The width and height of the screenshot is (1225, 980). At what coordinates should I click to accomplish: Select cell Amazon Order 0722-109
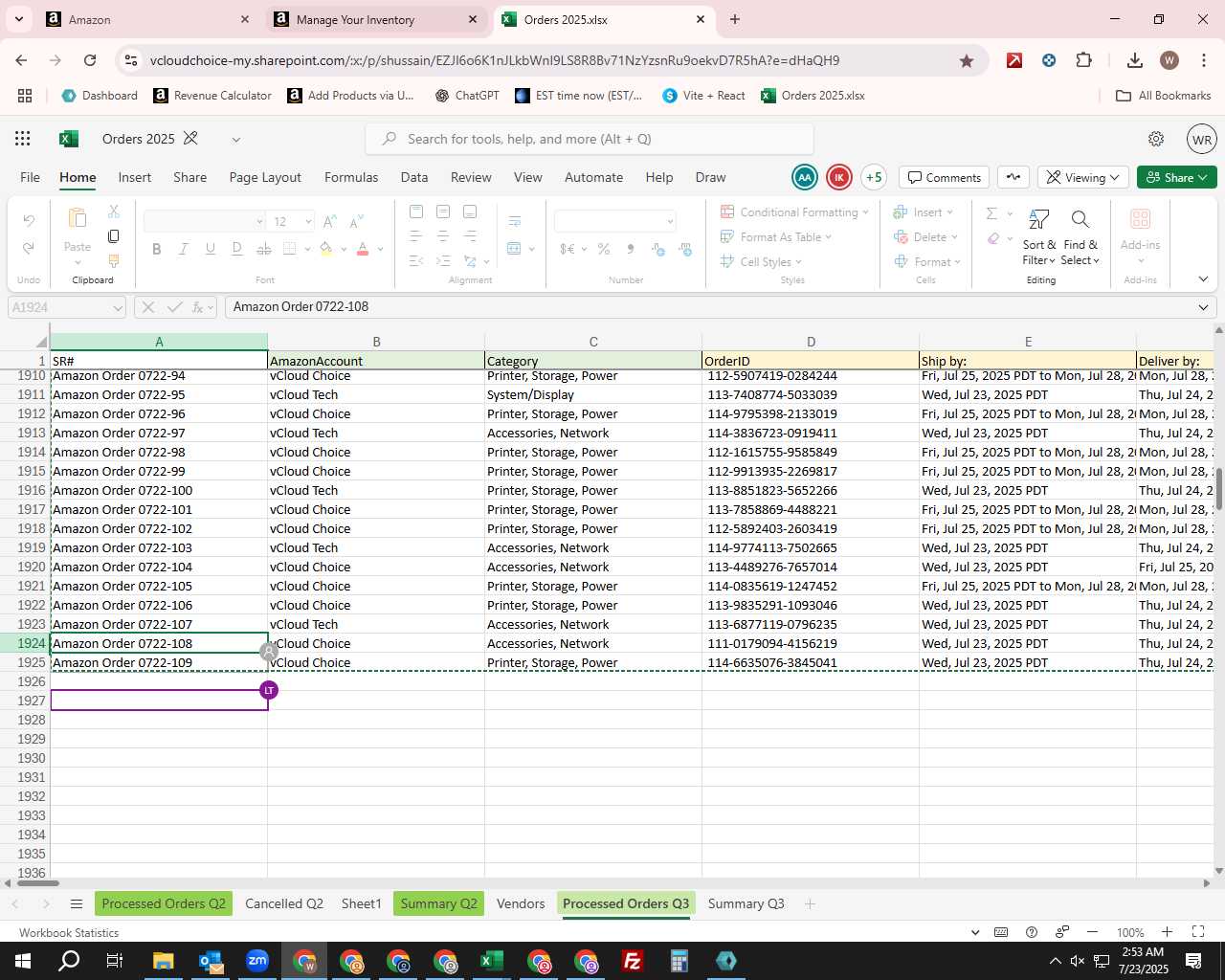click(x=159, y=662)
